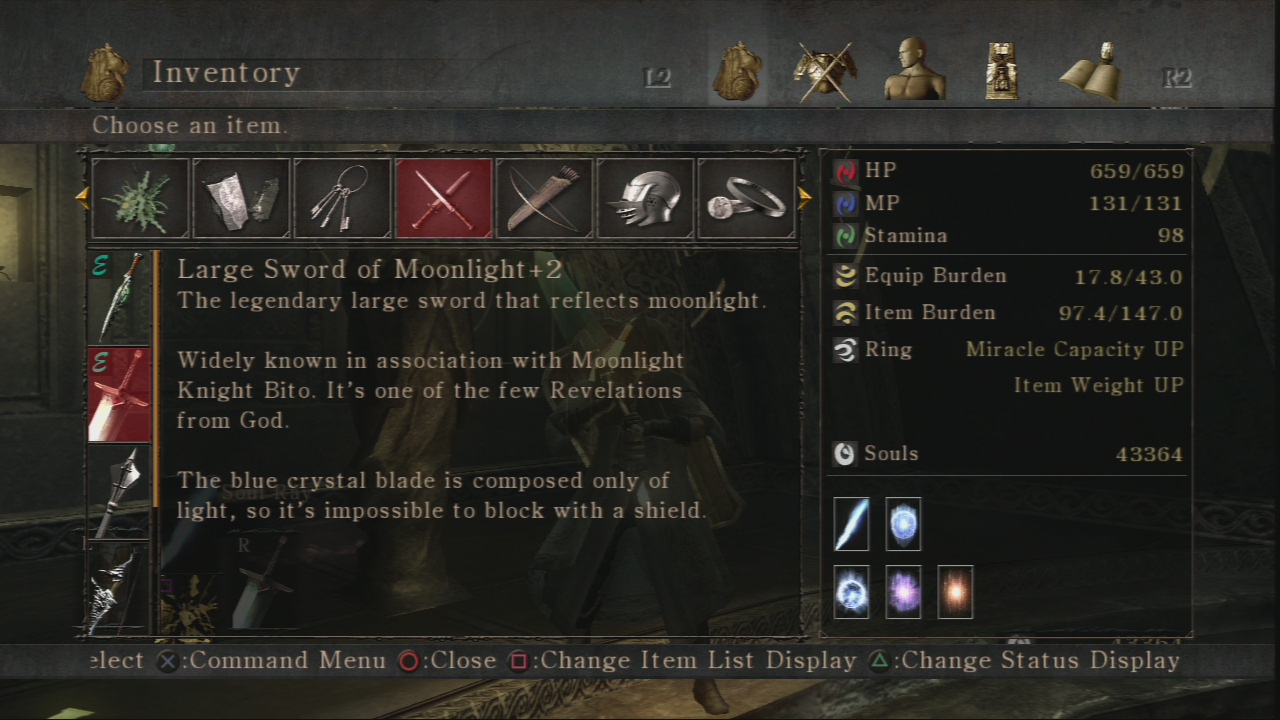
Task: Select the spear weapon in item list
Action: 119,491
